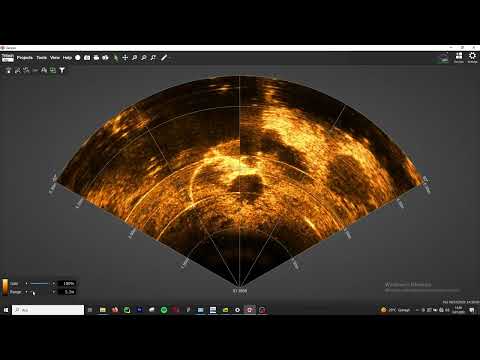This screenshot has width=480, height=360.
Task: Open the Help menu
Action: (67, 58)
